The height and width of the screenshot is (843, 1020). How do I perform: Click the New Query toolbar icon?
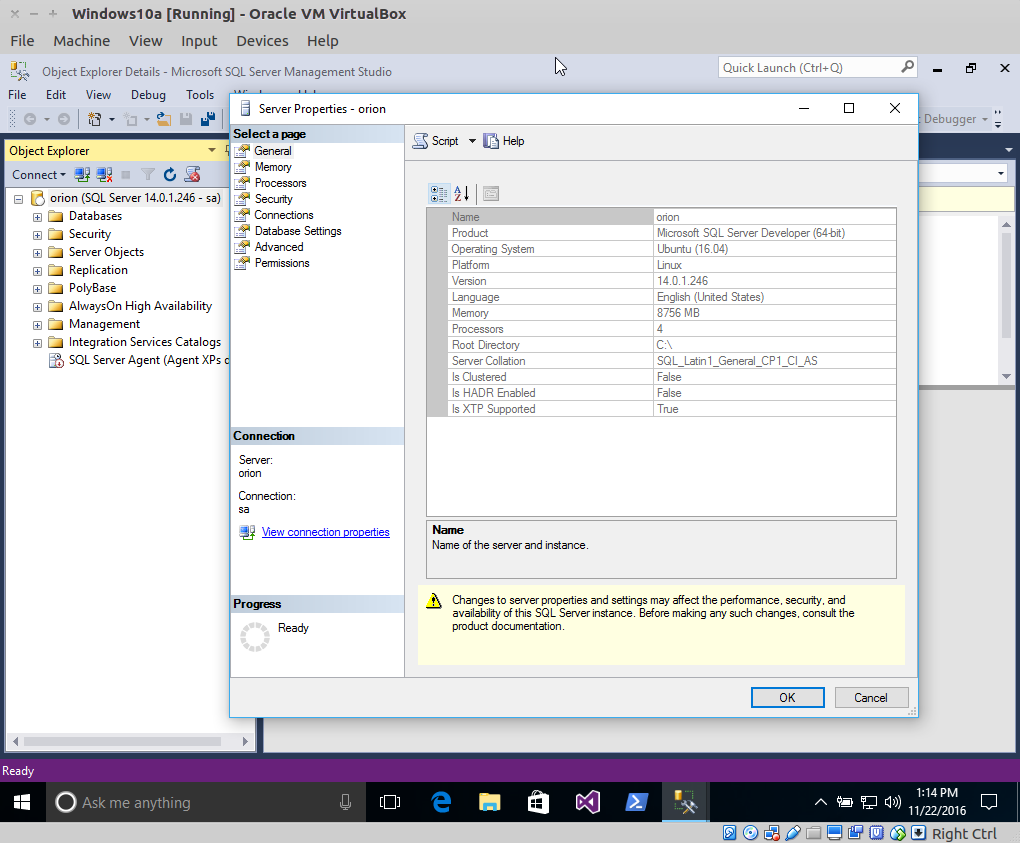click(x=94, y=119)
